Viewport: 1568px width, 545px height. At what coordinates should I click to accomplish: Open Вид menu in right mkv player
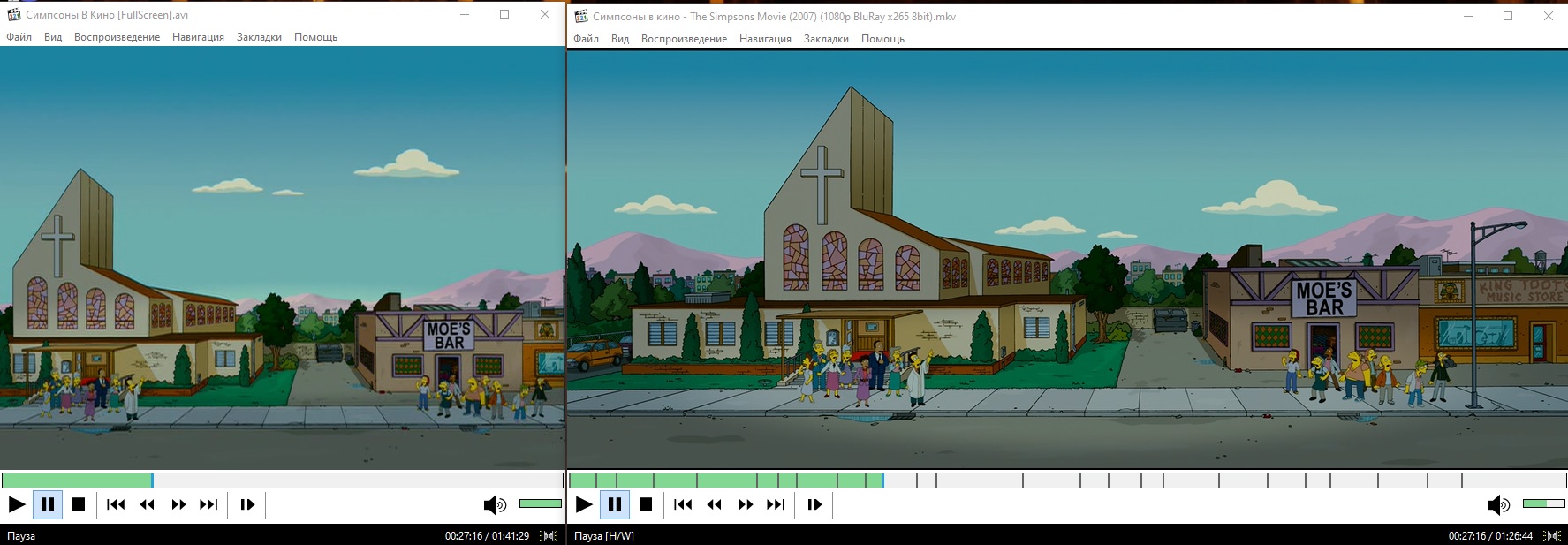(620, 39)
